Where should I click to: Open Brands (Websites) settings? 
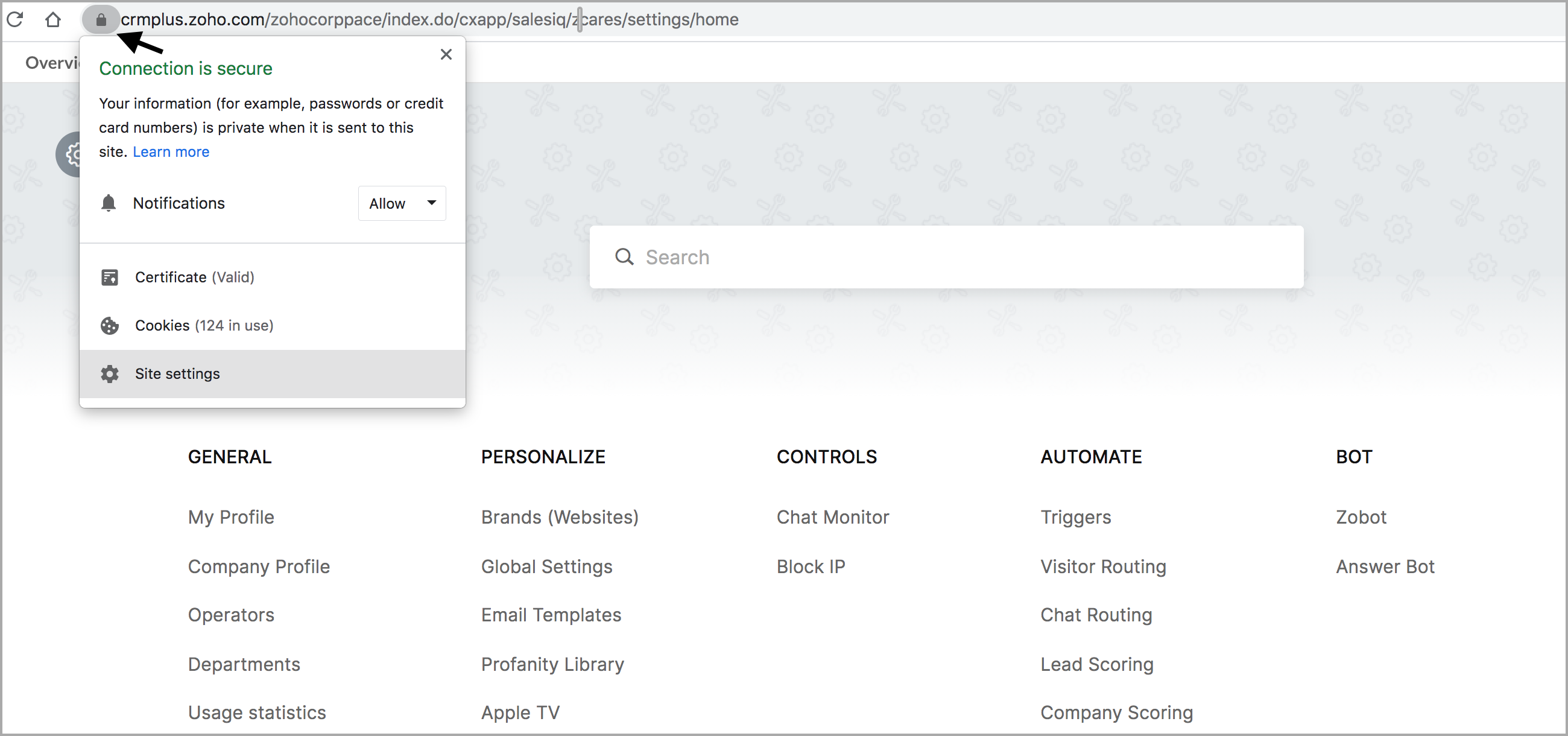pyautogui.click(x=560, y=517)
